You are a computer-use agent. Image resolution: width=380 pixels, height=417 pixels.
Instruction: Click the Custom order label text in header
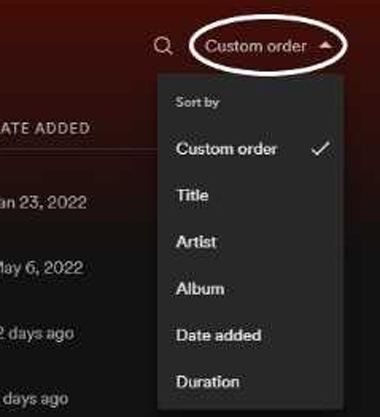pyautogui.click(x=256, y=46)
